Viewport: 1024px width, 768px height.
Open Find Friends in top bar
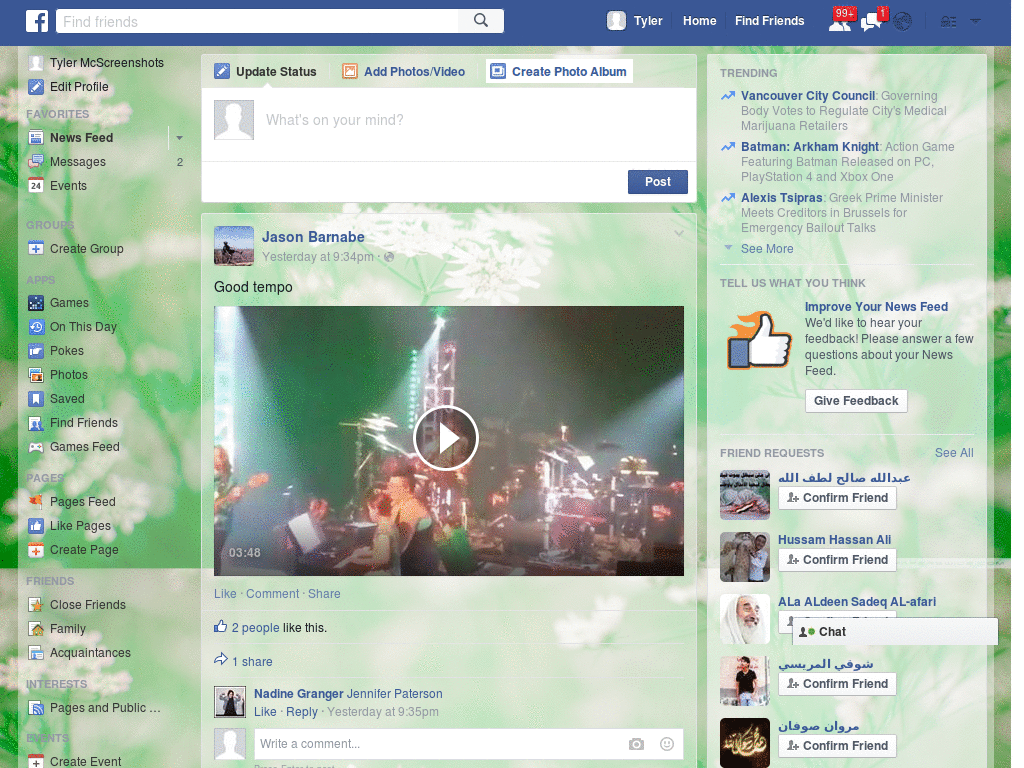point(769,21)
